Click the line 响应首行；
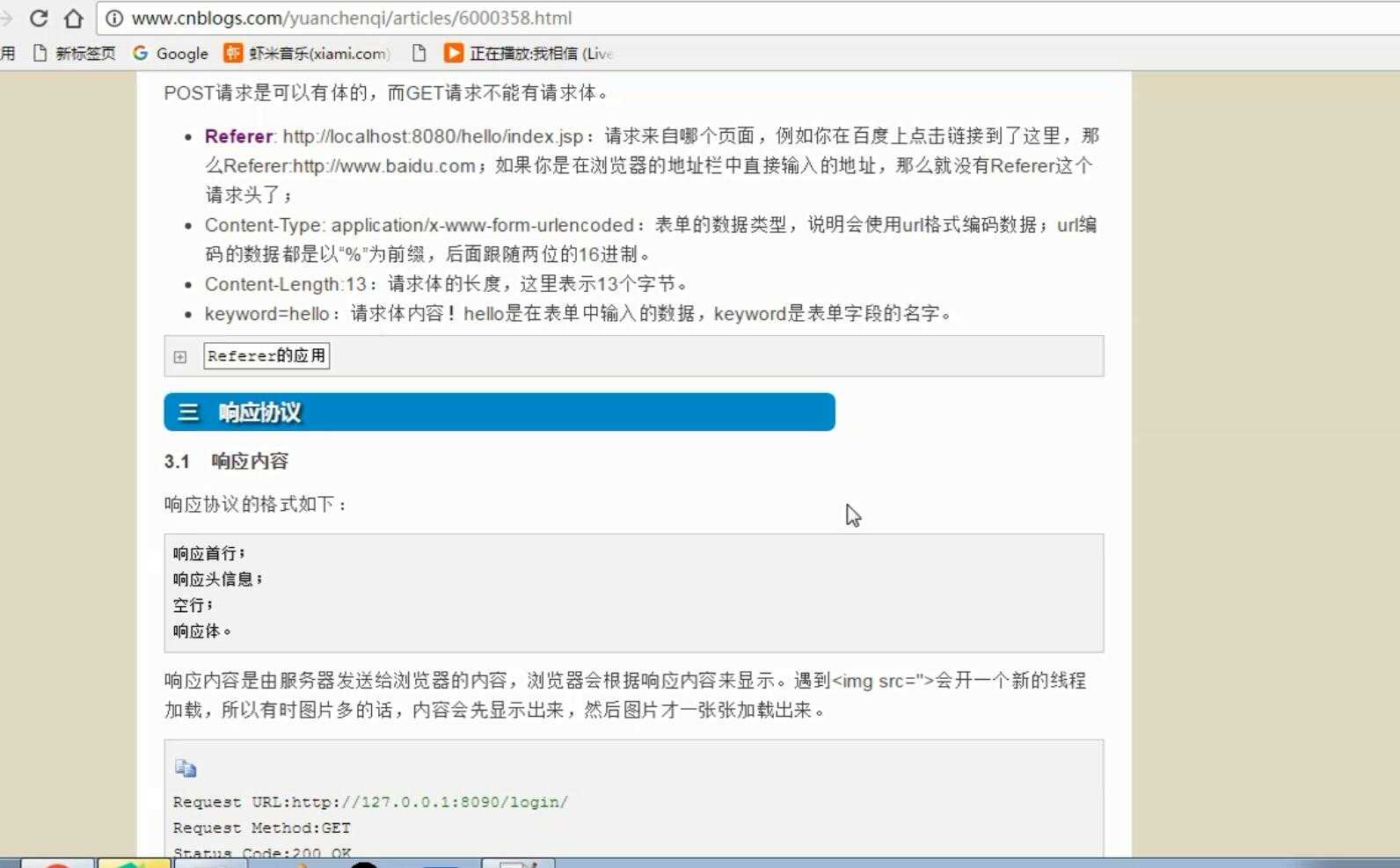 (209, 554)
